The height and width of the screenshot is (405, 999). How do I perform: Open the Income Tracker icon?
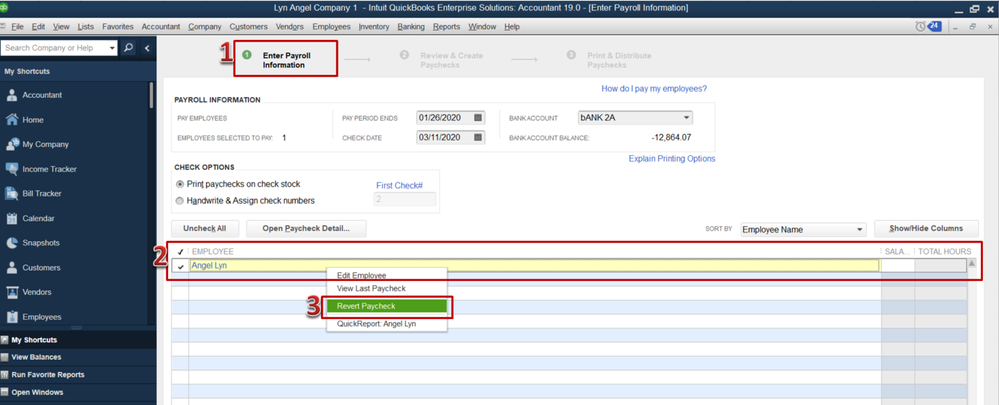11,169
